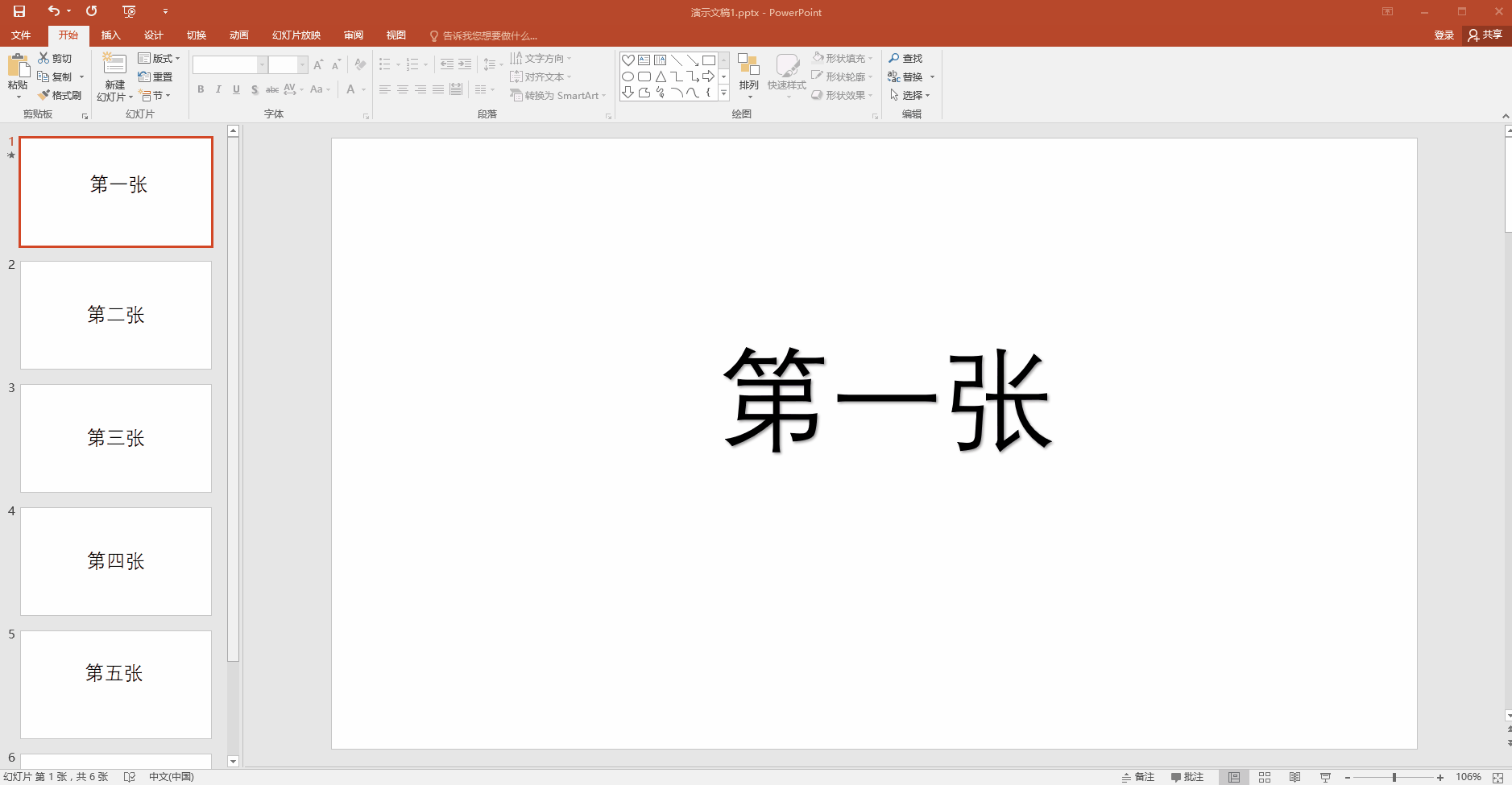
Task: Open the 替换 replace dropdown arrow
Action: (933, 76)
